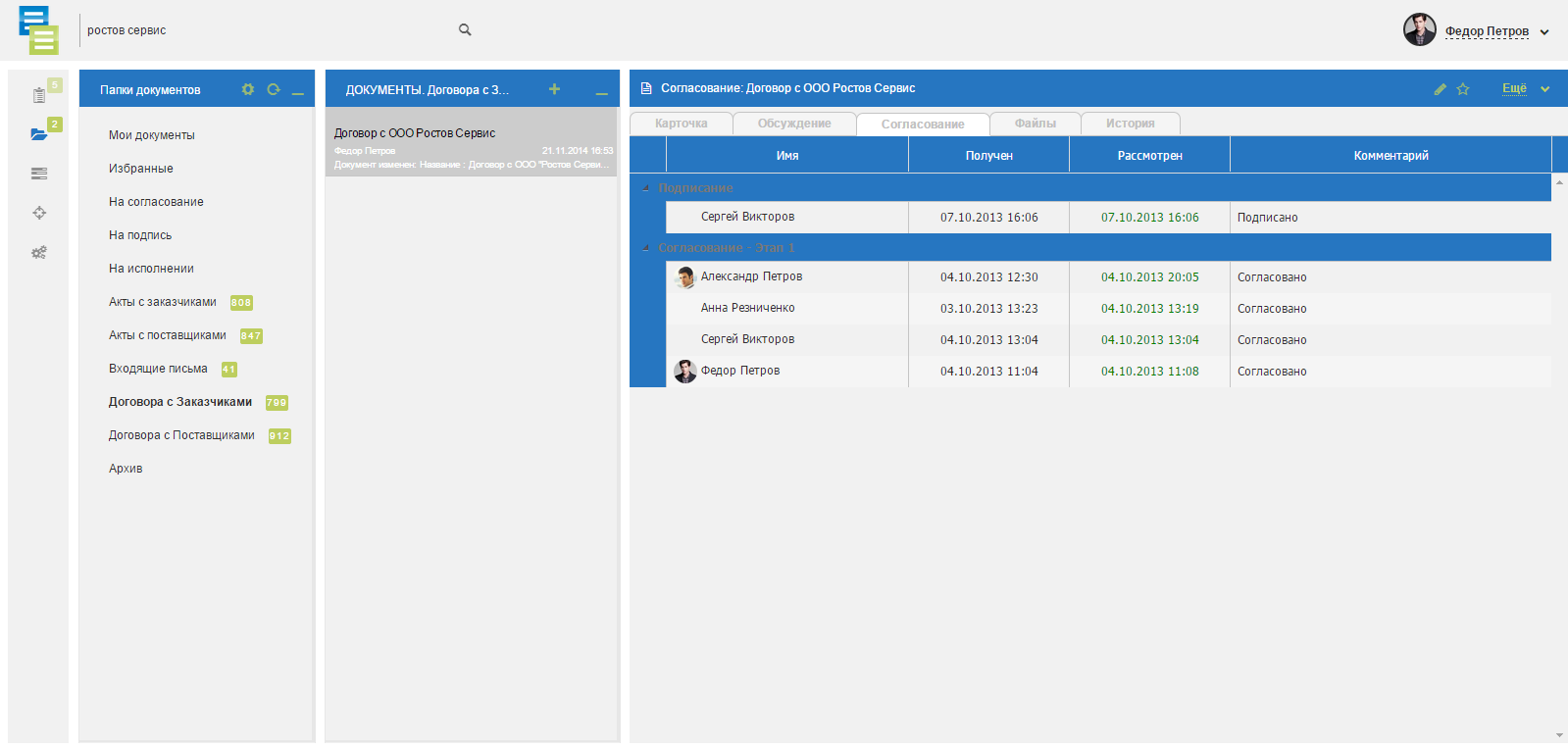Refresh the Папки документов panel
This screenshot has height=750, width=1568.
[274, 89]
